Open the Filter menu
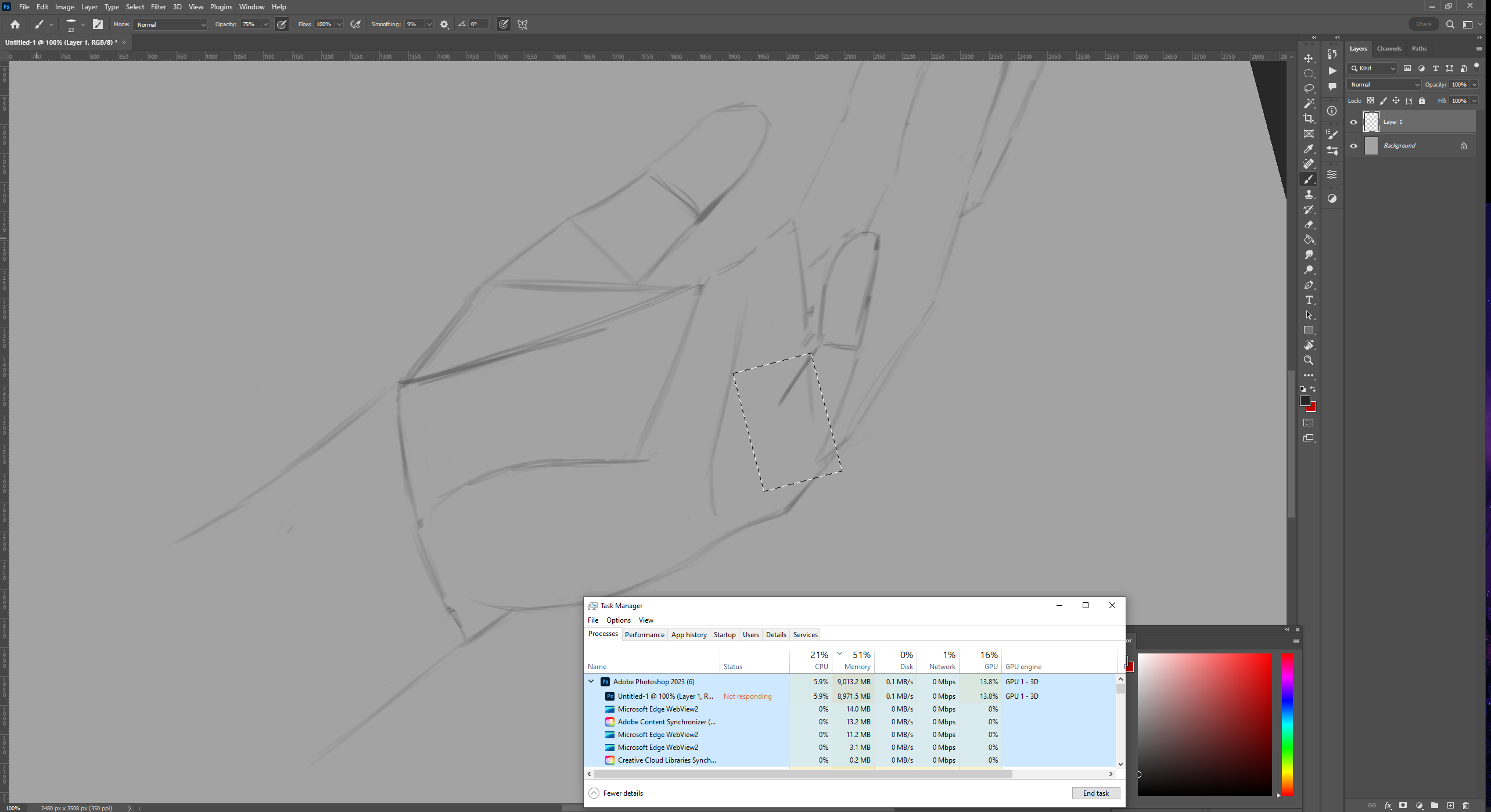This screenshot has height=812, width=1491. 158,7
